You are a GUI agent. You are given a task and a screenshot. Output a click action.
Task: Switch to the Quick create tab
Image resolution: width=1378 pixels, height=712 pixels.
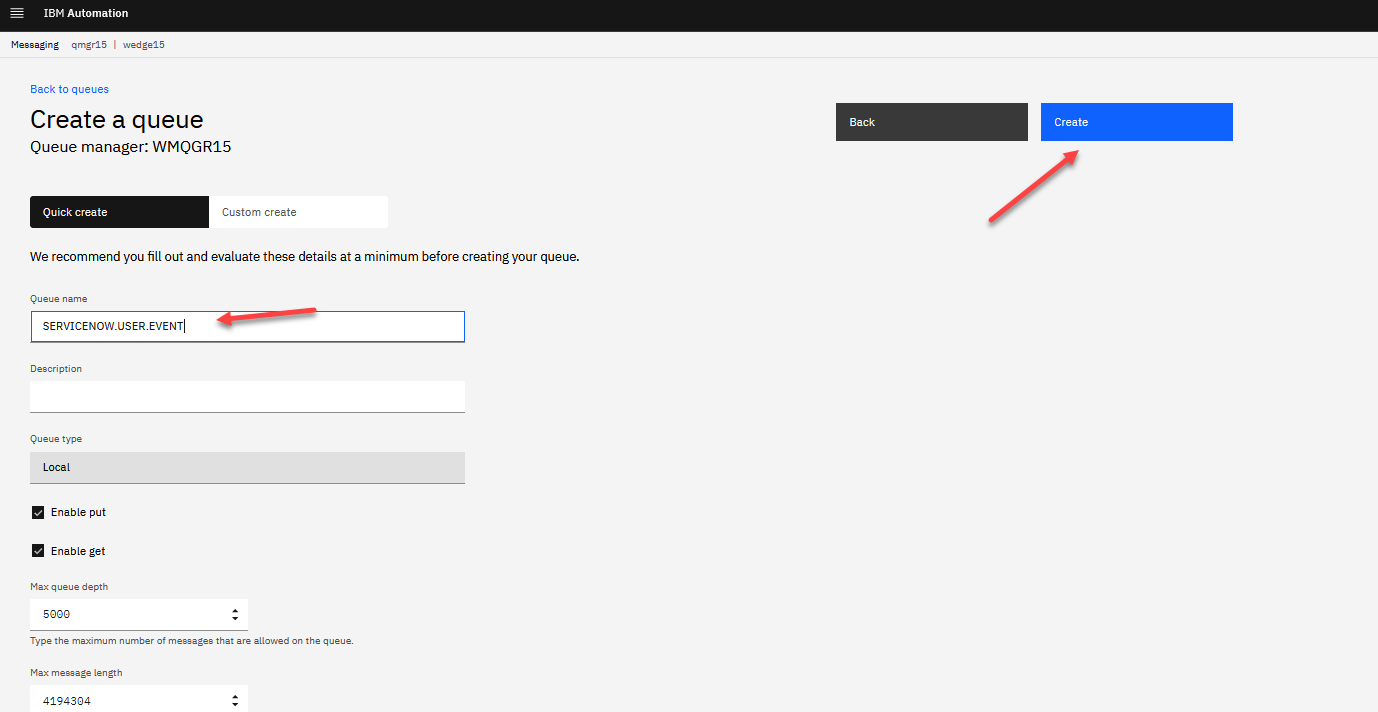119,212
